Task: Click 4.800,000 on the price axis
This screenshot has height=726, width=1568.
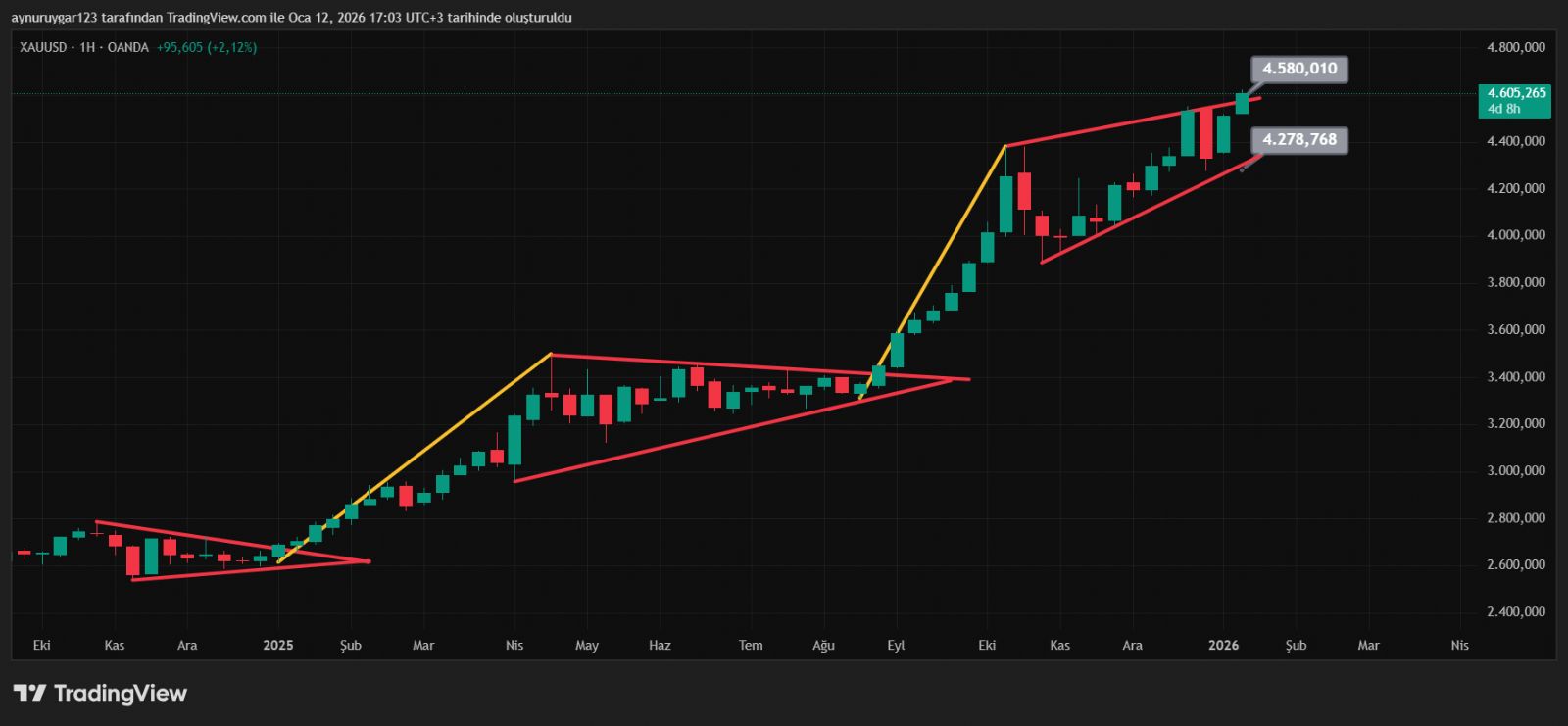Action: tap(1516, 47)
